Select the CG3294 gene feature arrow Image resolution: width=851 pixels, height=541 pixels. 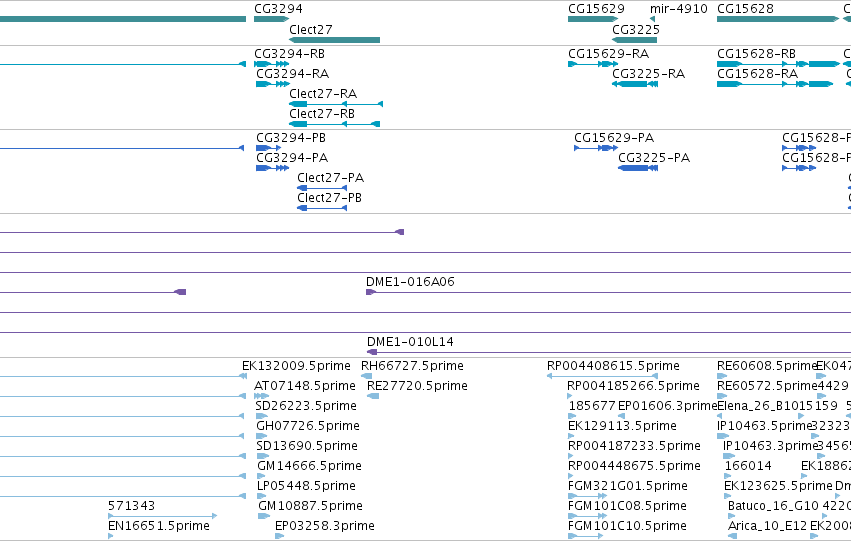[271, 19]
